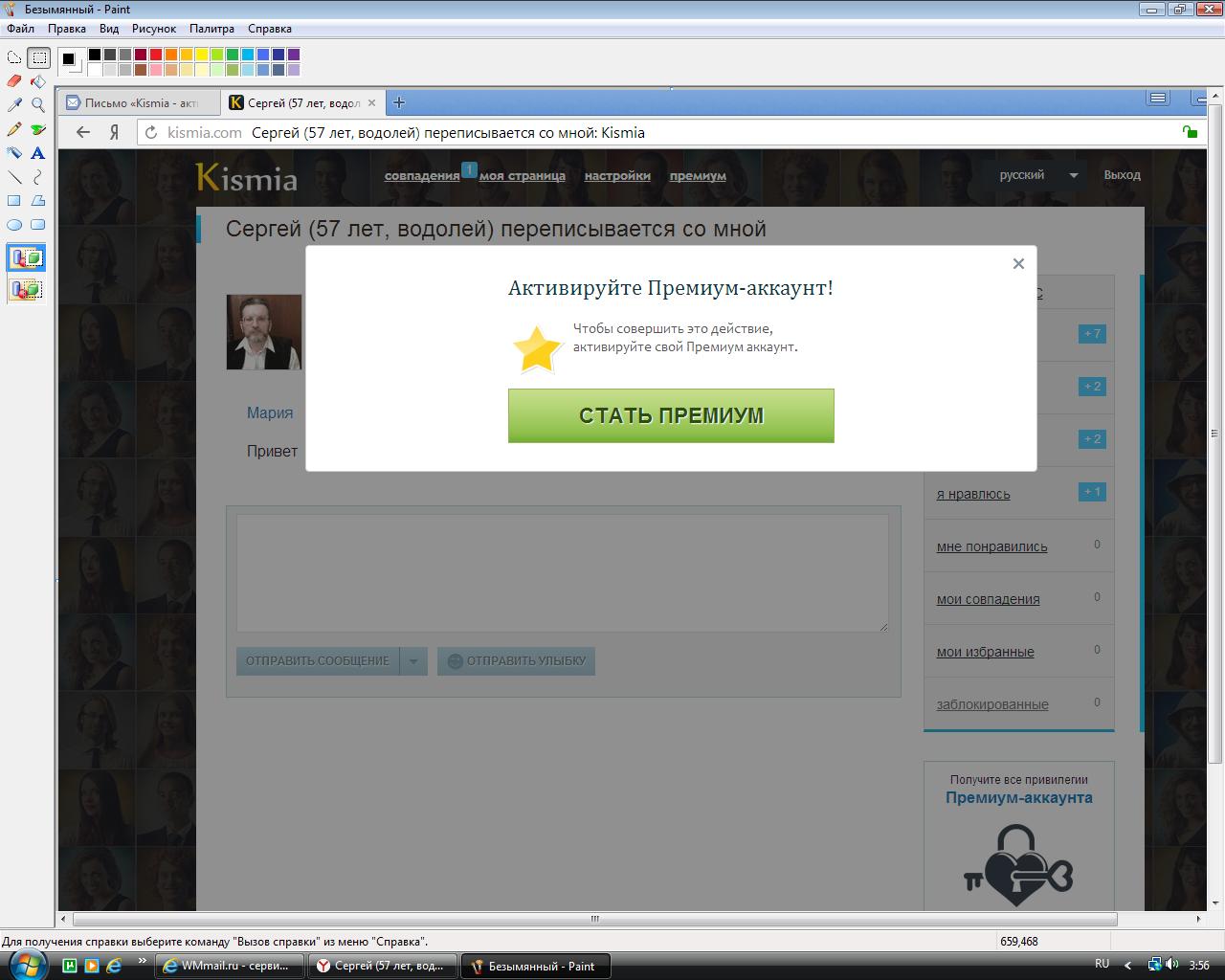Choose the purple swatch in top row
This screenshot has width=1225, height=980.
click(x=294, y=55)
